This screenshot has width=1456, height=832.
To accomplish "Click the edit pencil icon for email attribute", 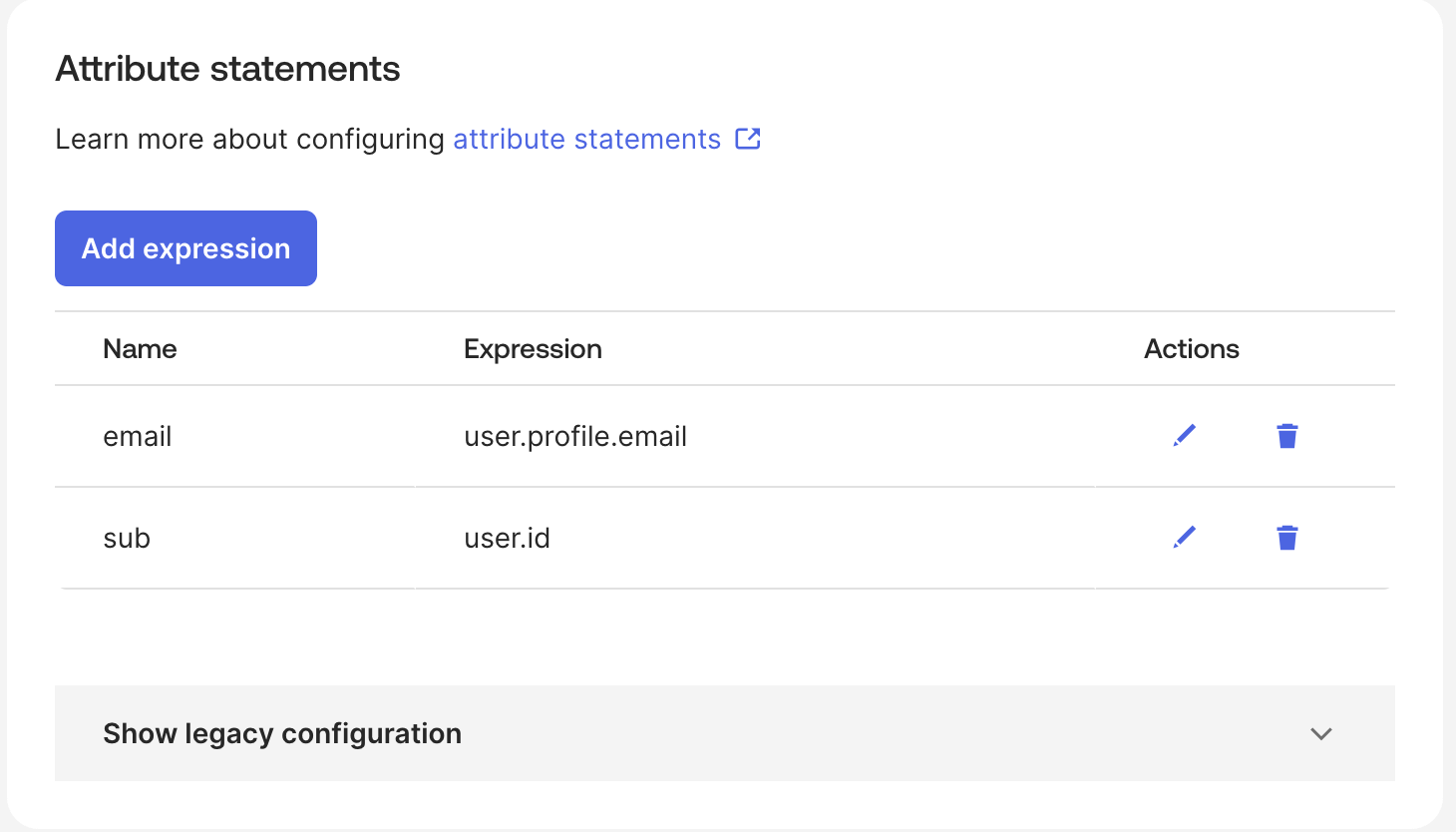I will [x=1184, y=435].
